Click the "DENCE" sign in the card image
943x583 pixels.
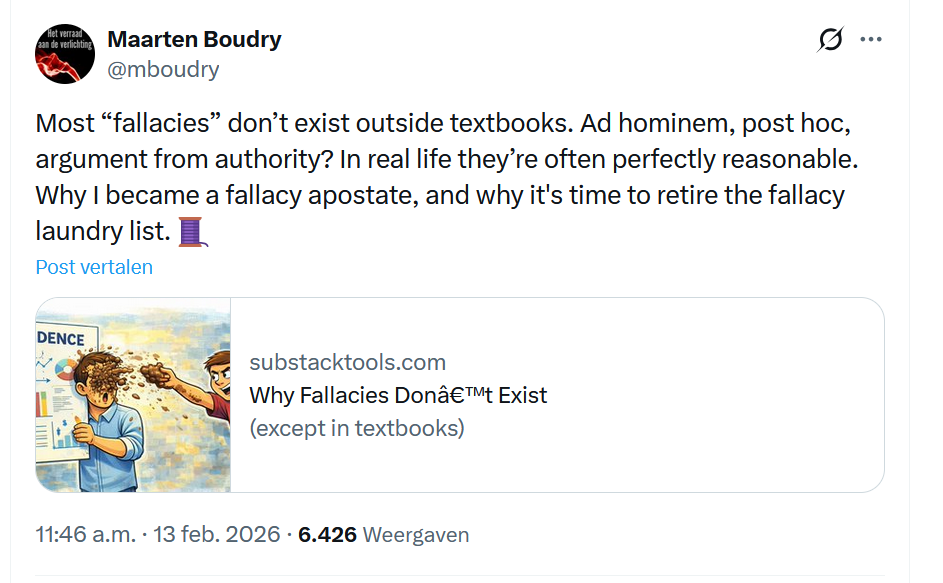(62, 339)
